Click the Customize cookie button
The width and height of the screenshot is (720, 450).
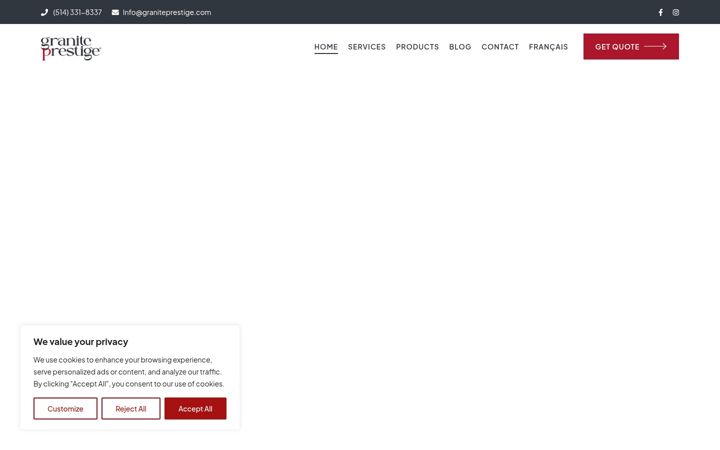coord(65,408)
